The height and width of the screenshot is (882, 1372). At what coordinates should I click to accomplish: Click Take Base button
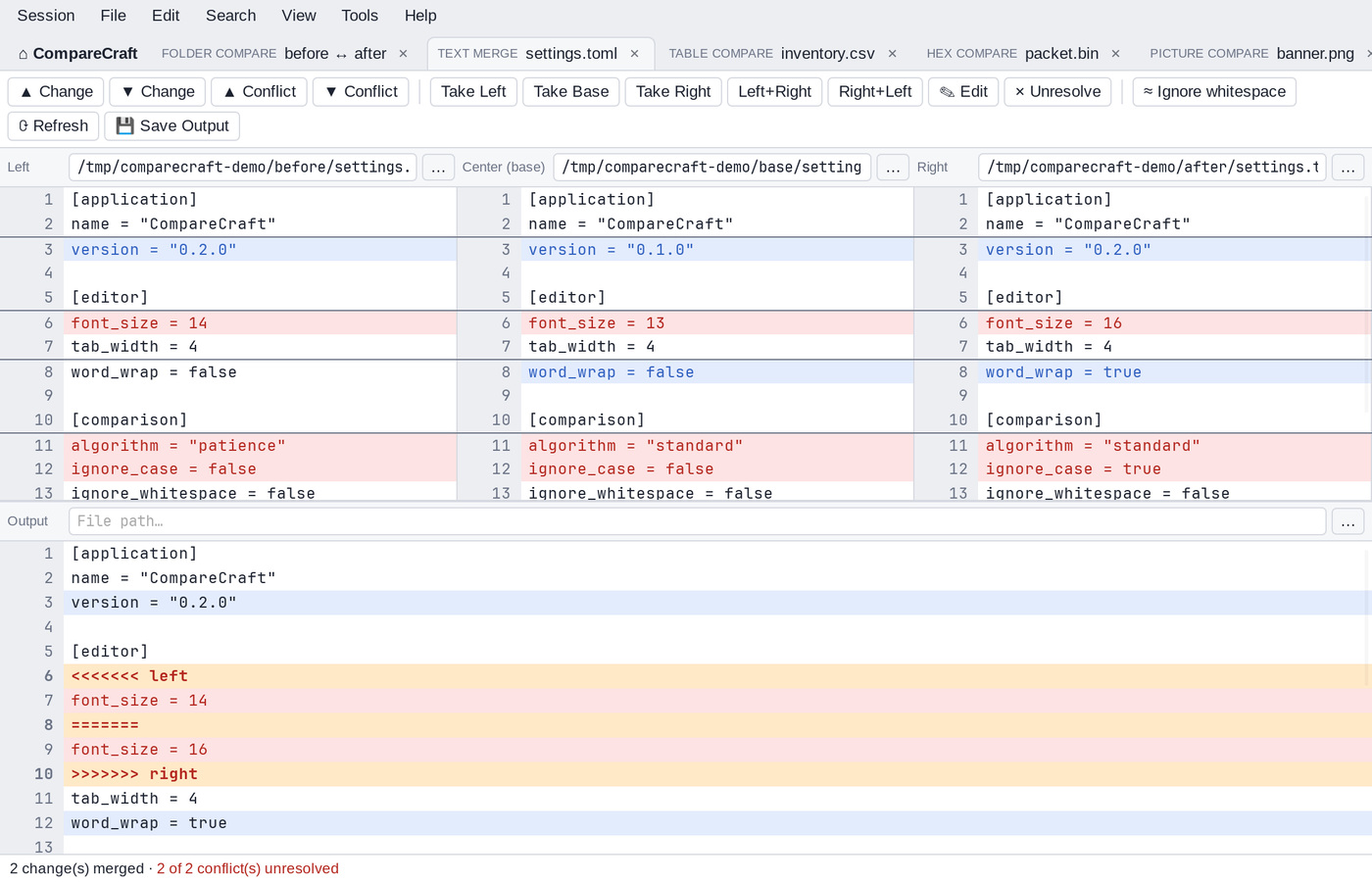pos(571,91)
